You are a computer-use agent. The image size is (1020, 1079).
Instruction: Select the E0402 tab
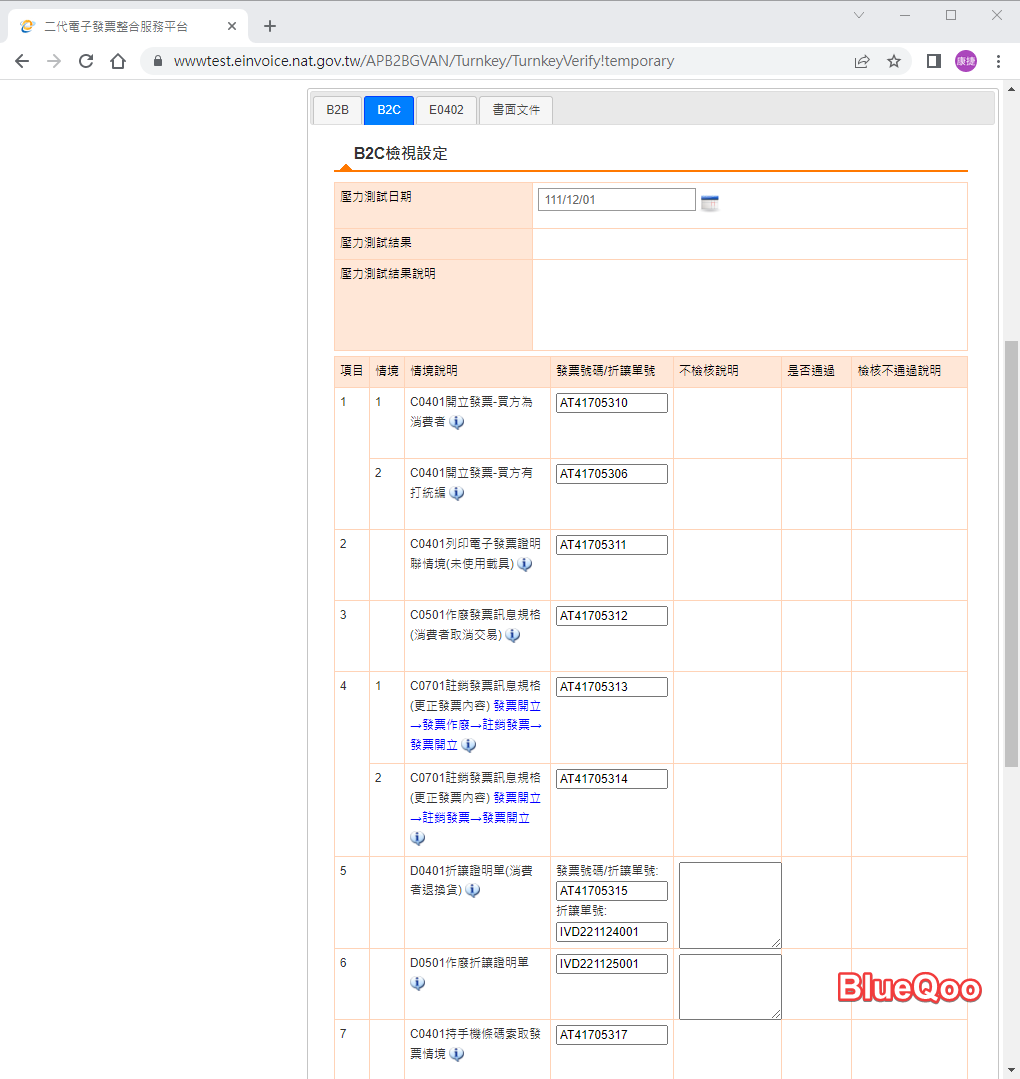[x=445, y=110]
